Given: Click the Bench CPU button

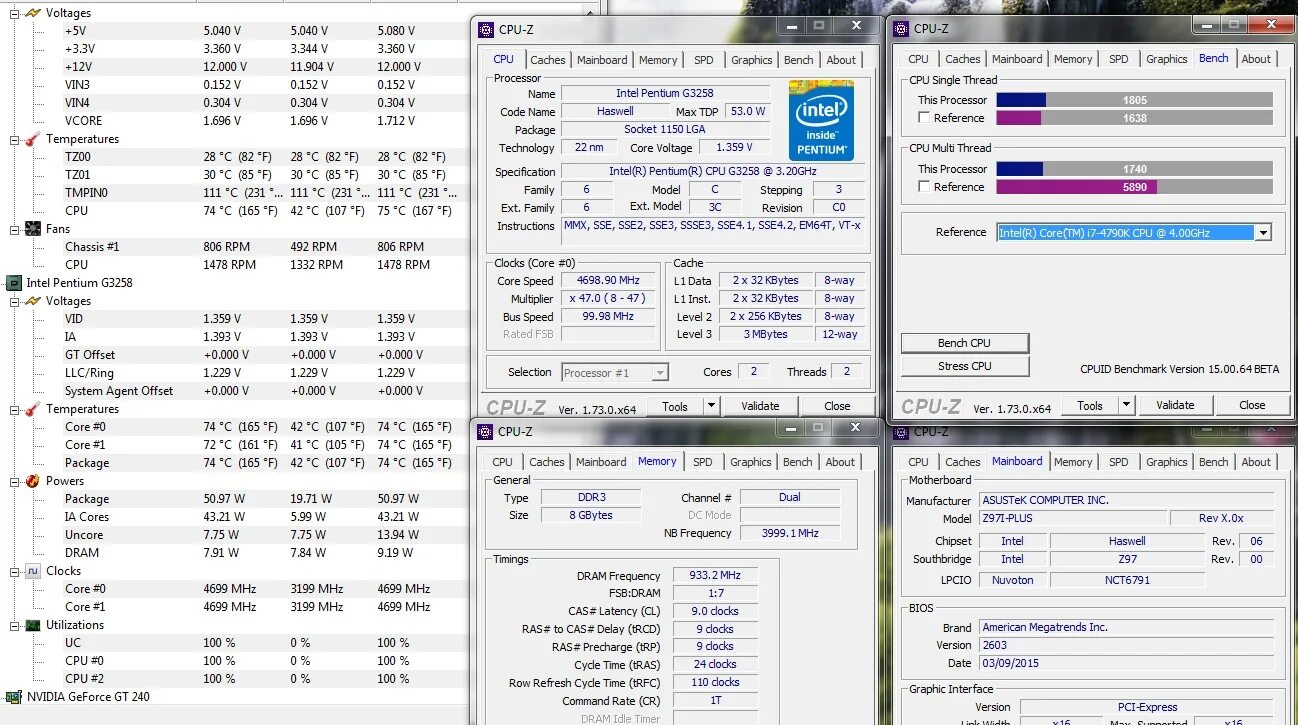Looking at the screenshot, I should [x=964, y=343].
